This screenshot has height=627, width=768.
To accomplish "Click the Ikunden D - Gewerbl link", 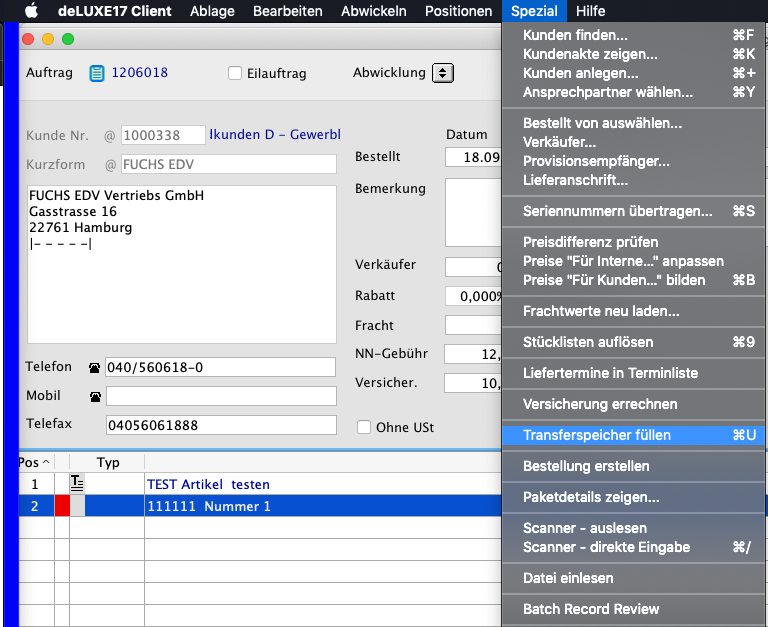I will click(275, 134).
